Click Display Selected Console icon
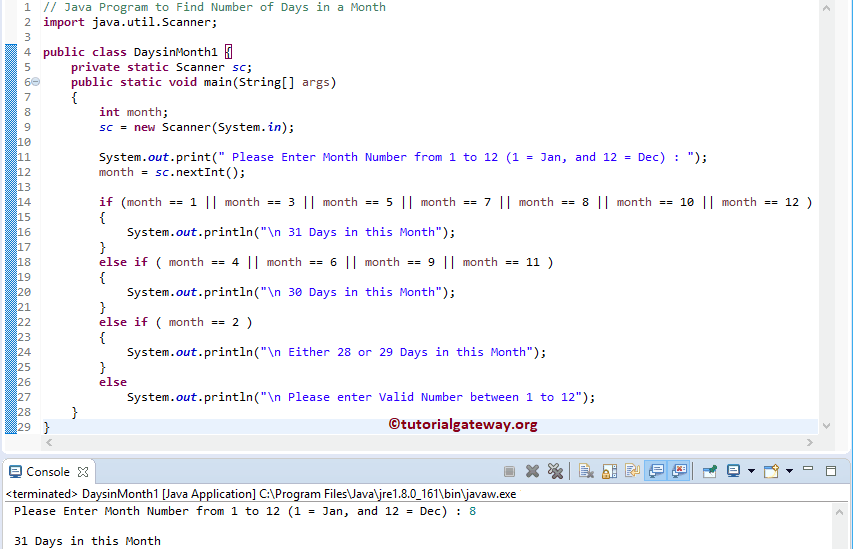853x549 pixels. 733,471
